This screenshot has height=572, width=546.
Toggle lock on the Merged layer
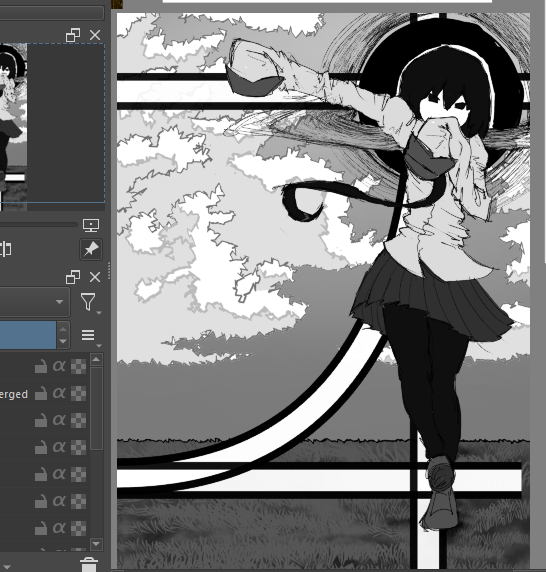coord(41,393)
